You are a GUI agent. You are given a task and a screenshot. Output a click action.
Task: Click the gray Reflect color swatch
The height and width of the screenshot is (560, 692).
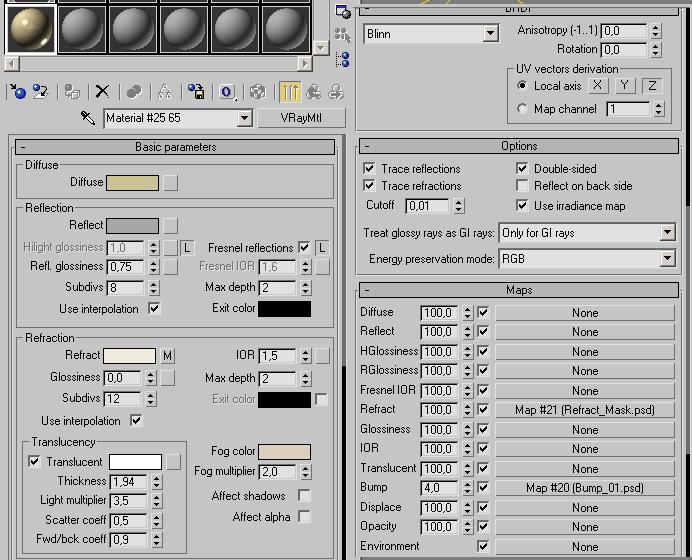click(132, 226)
